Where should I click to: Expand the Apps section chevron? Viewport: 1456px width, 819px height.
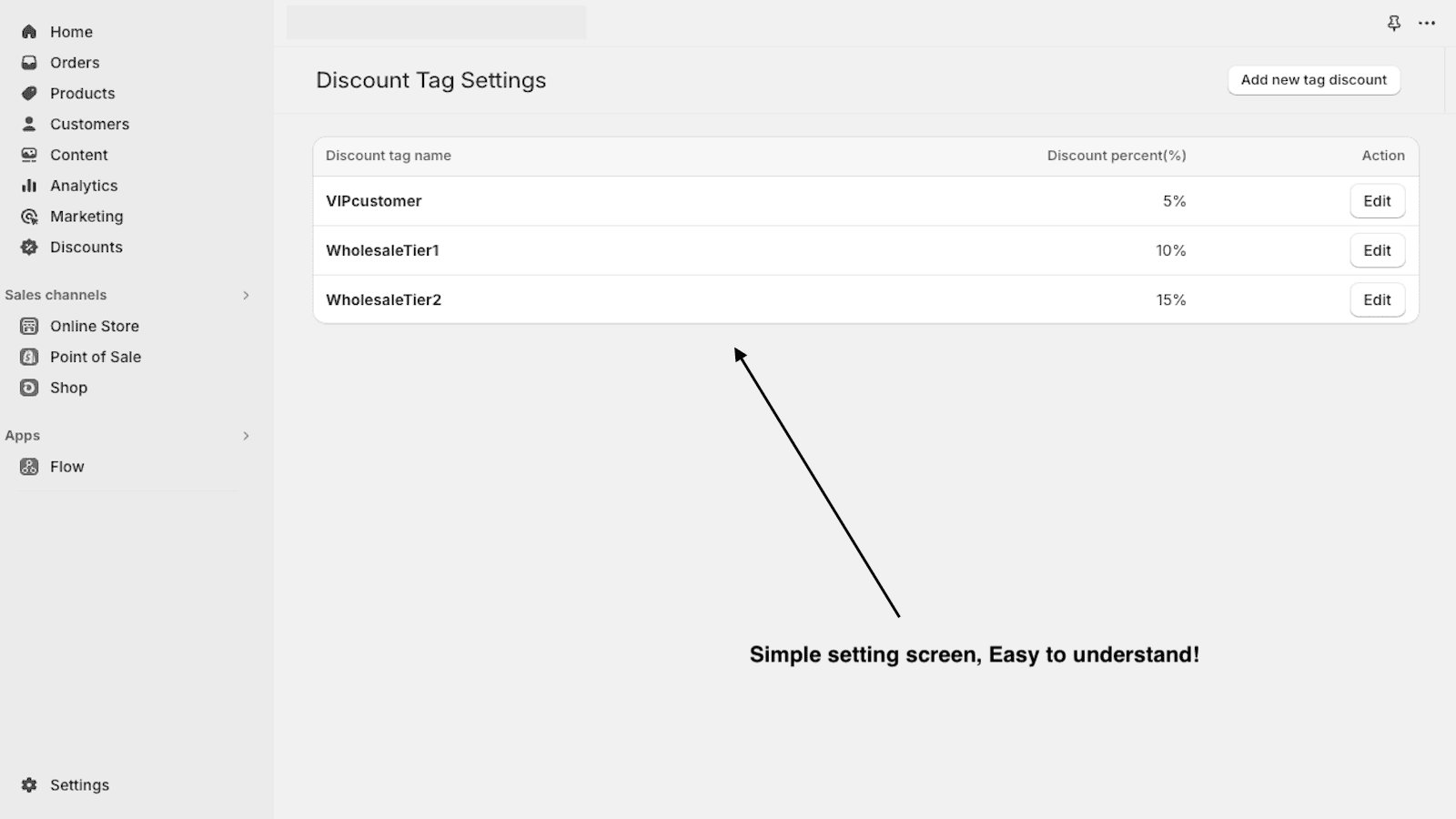246,436
